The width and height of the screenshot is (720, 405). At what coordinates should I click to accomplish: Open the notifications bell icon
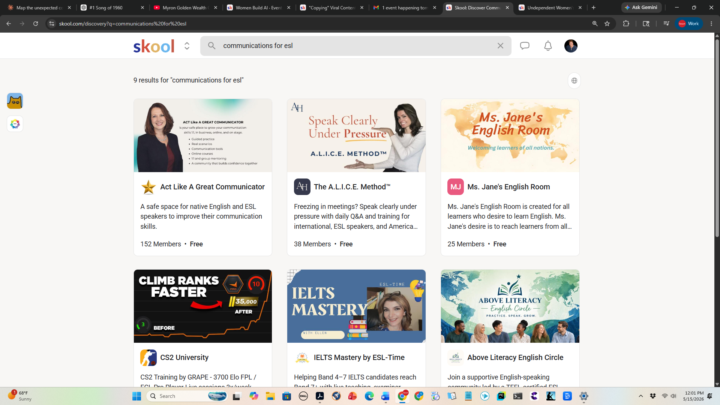coord(548,45)
